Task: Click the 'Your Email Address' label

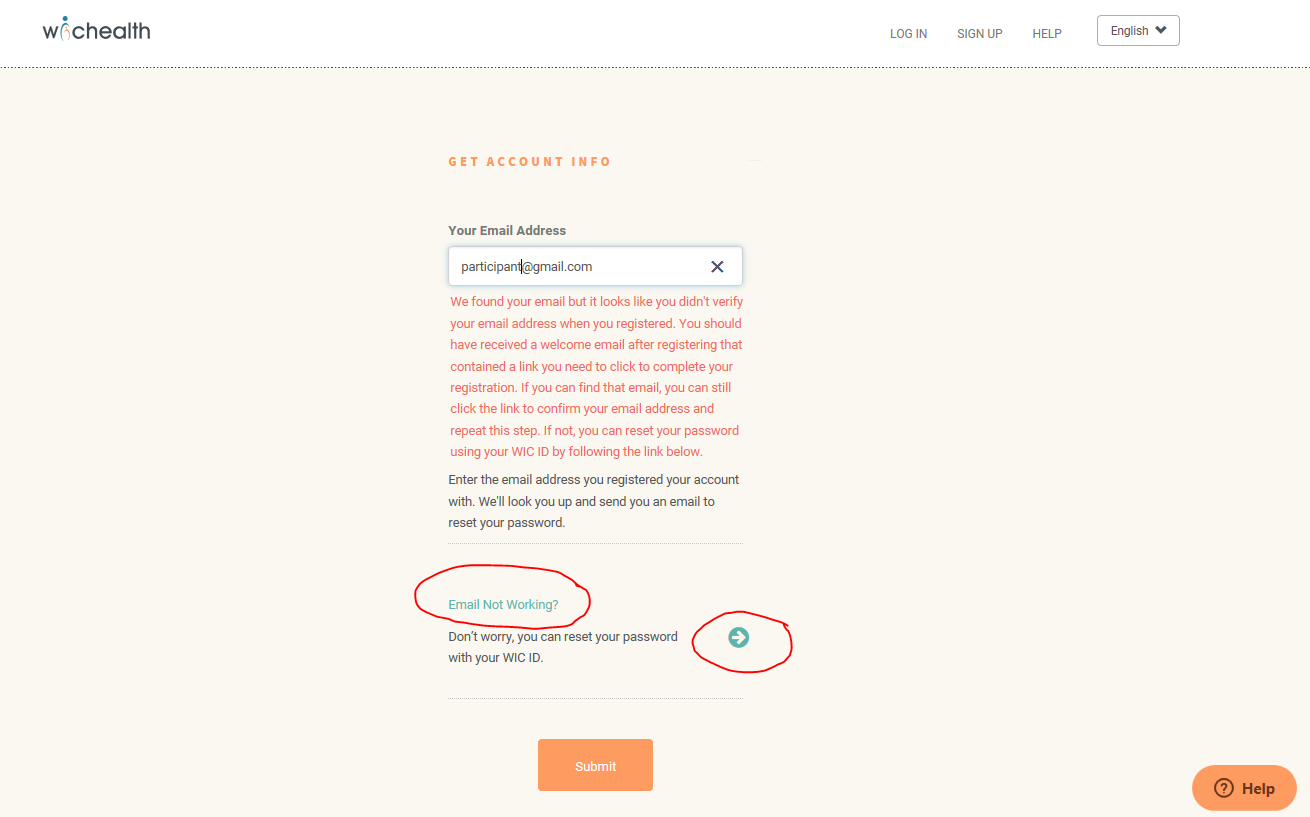Action: pyautogui.click(x=507, y=230)
